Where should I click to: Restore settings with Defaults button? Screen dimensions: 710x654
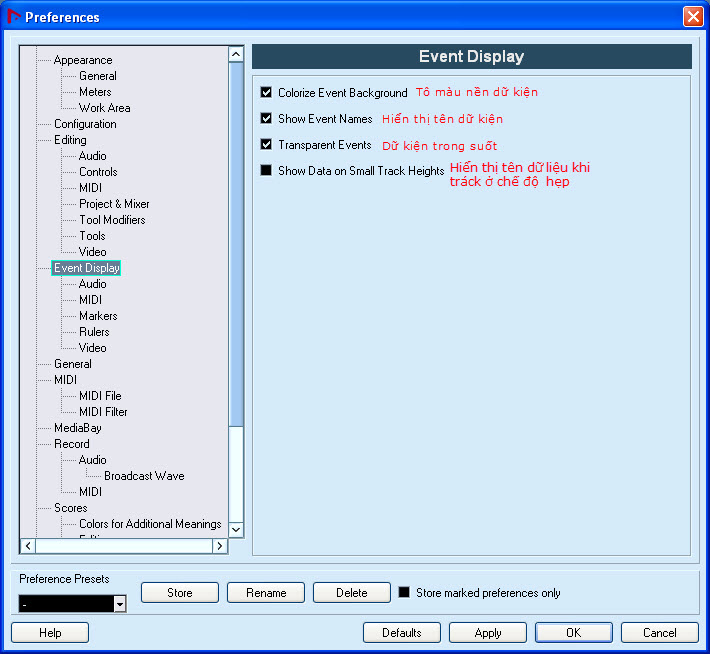(402, 633)
